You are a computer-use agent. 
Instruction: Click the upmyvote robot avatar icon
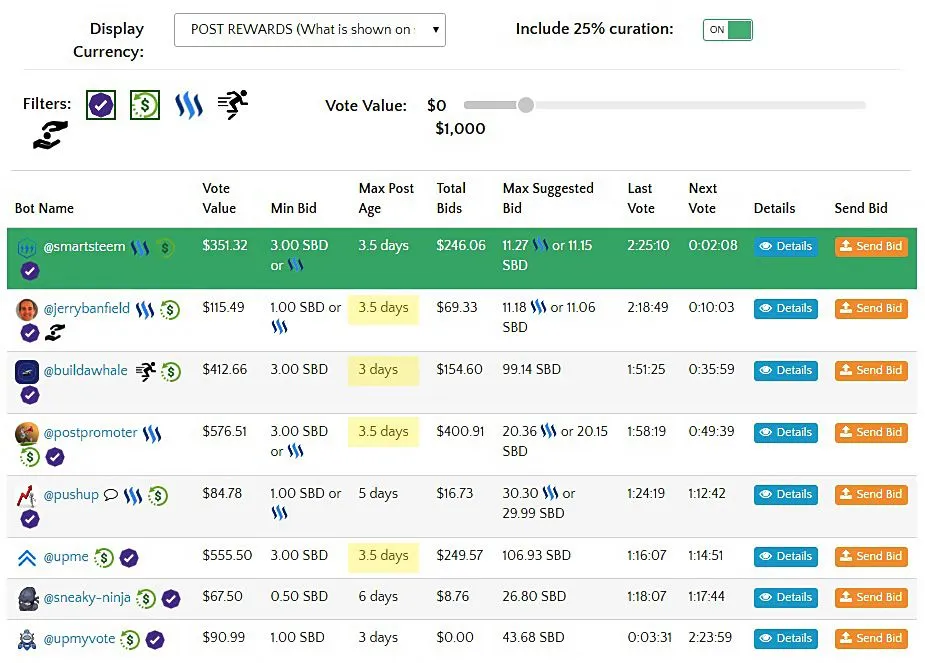[x=27, y=639]
